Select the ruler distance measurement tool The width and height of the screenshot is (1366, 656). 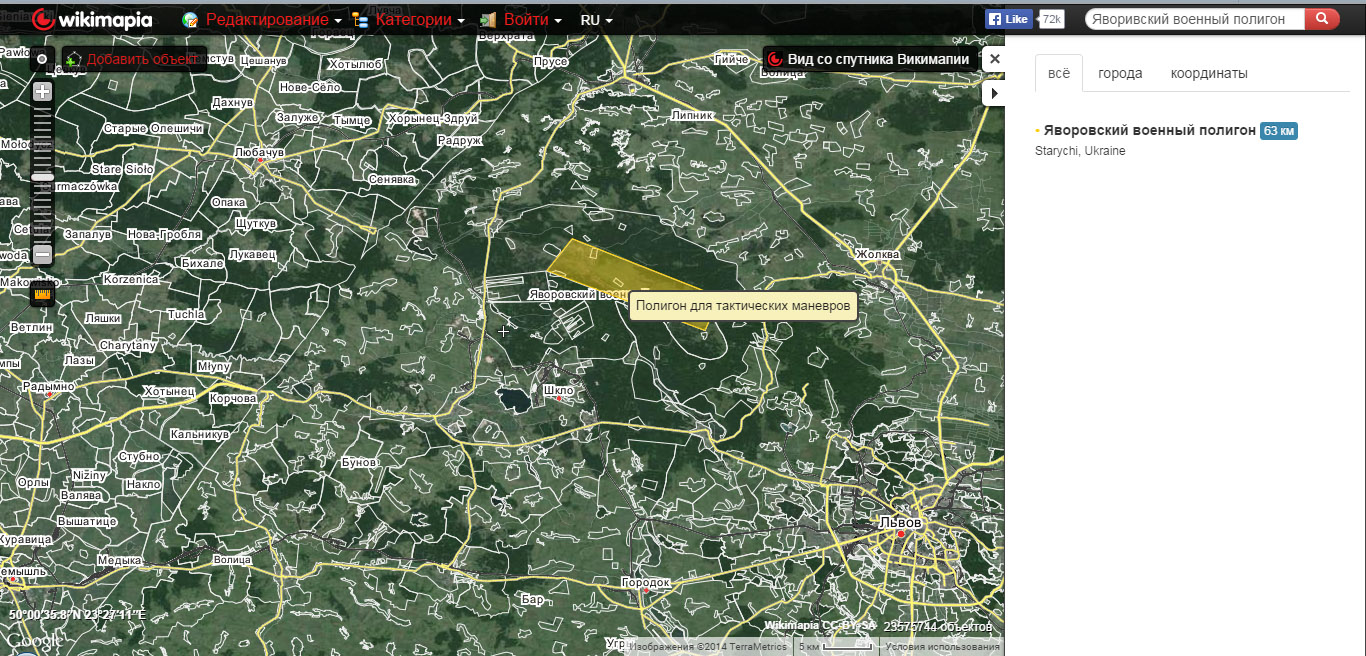tap(42, 293)
